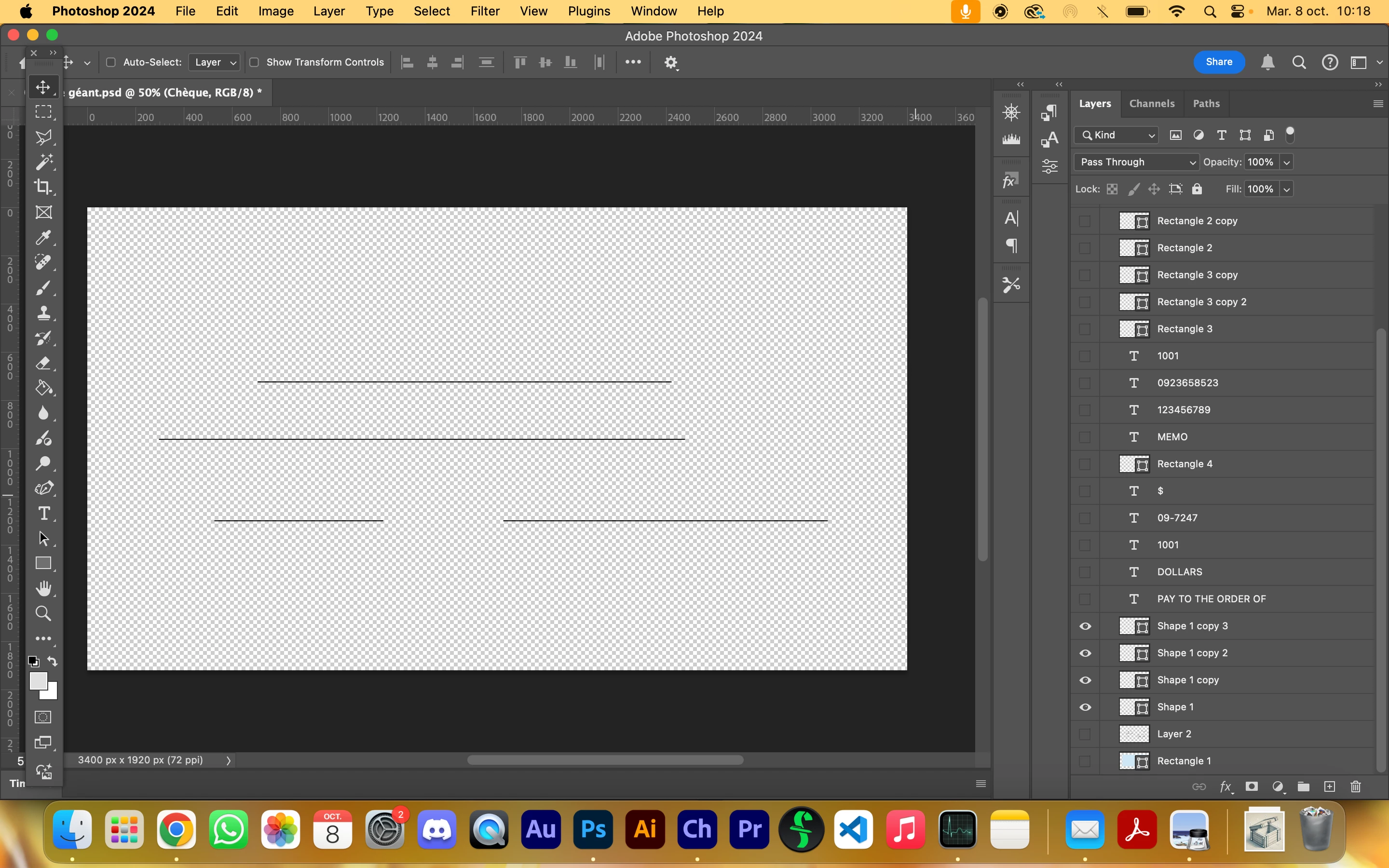Hide the Shape 1 copy 3 layer

click(1085, 626)
